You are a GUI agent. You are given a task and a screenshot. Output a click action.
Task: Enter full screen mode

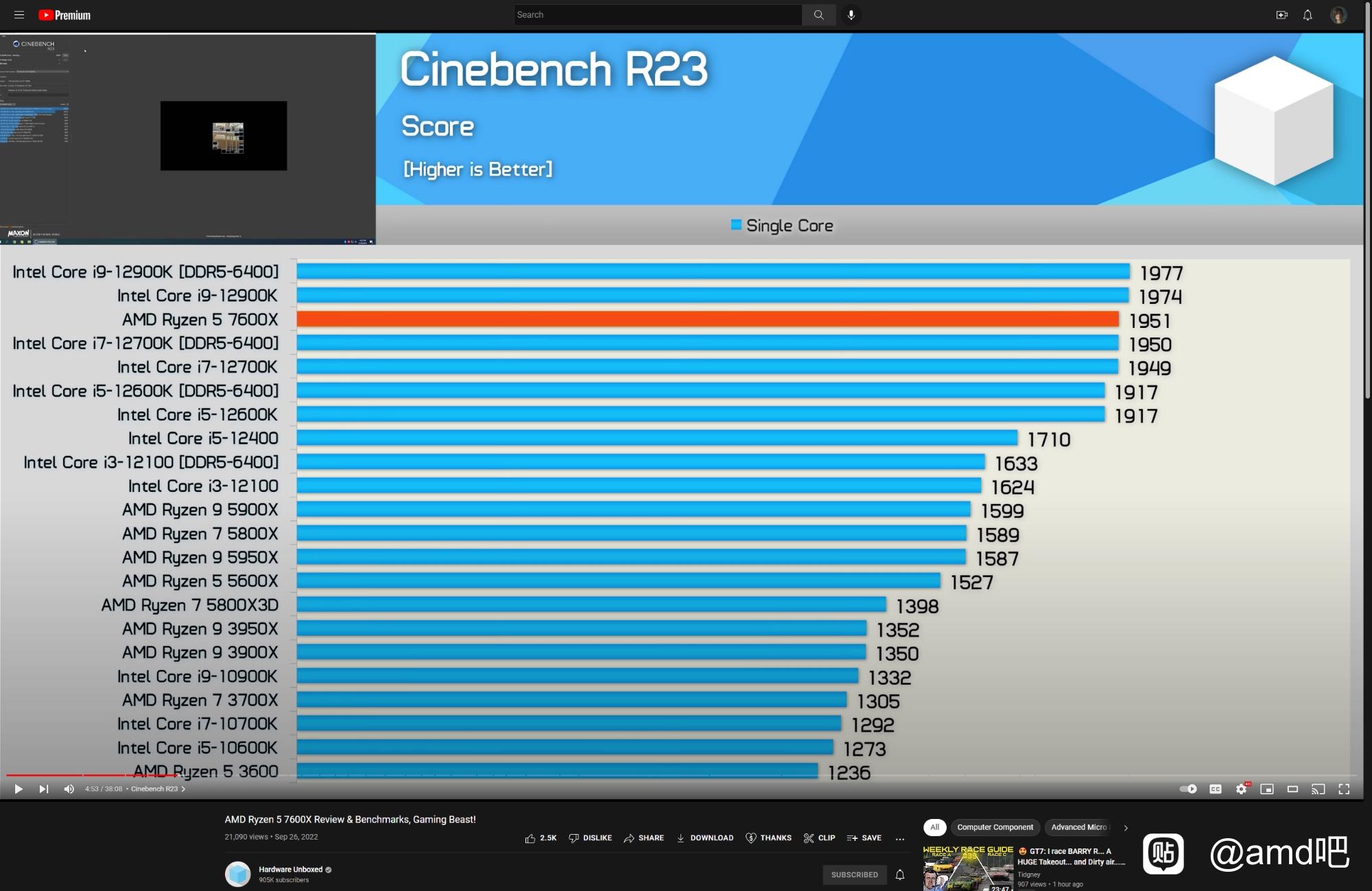(x=1344, y=789)
